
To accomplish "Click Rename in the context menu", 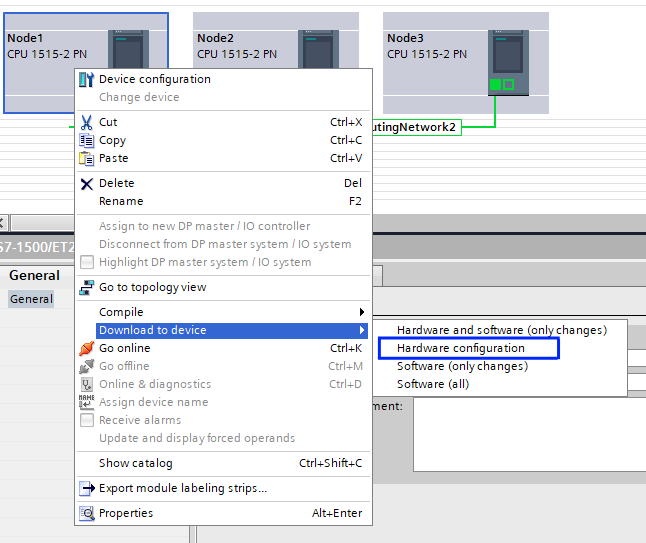I will click(x=121, y=201).
